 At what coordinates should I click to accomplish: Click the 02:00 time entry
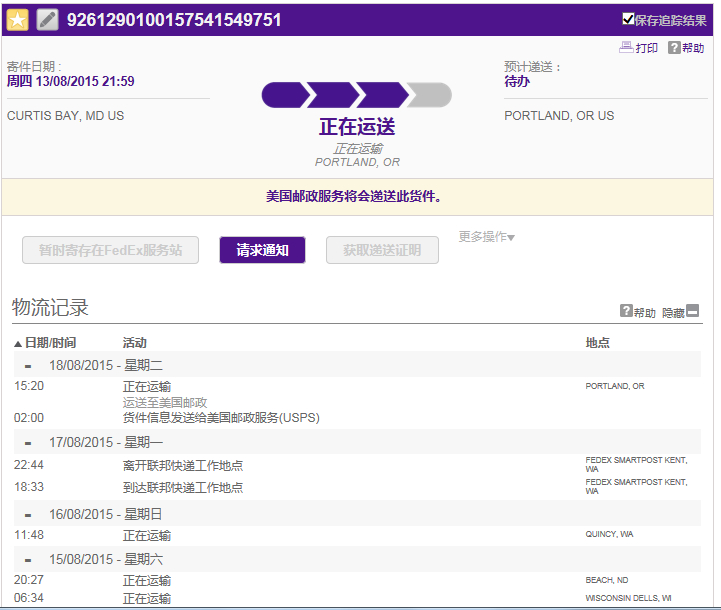click(x=29, y=418)
